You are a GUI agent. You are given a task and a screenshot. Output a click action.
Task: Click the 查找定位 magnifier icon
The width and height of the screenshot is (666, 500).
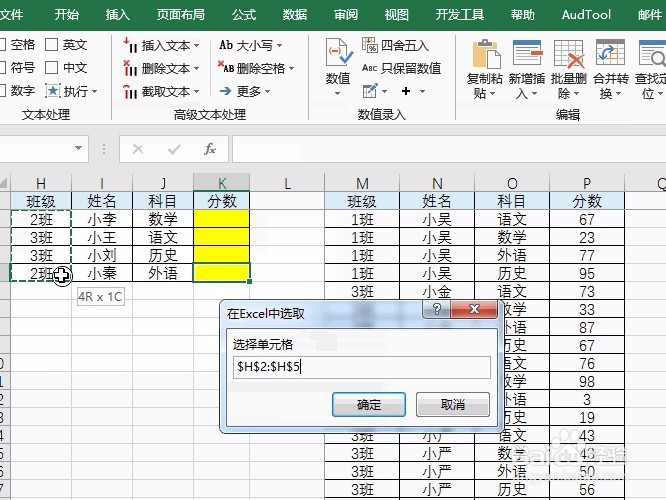(652, 53)
